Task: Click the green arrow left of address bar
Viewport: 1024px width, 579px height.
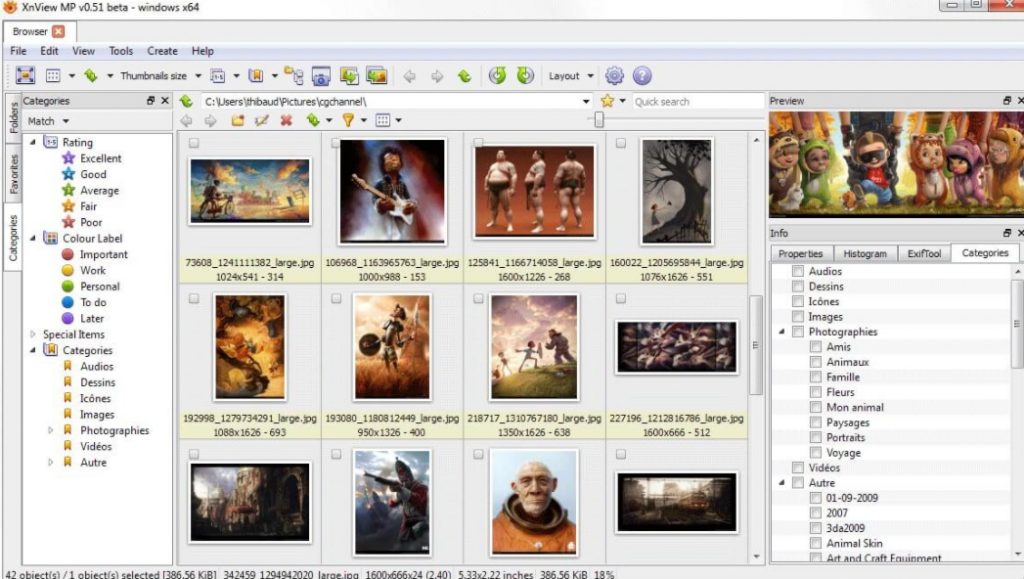Action: (187, 101)
